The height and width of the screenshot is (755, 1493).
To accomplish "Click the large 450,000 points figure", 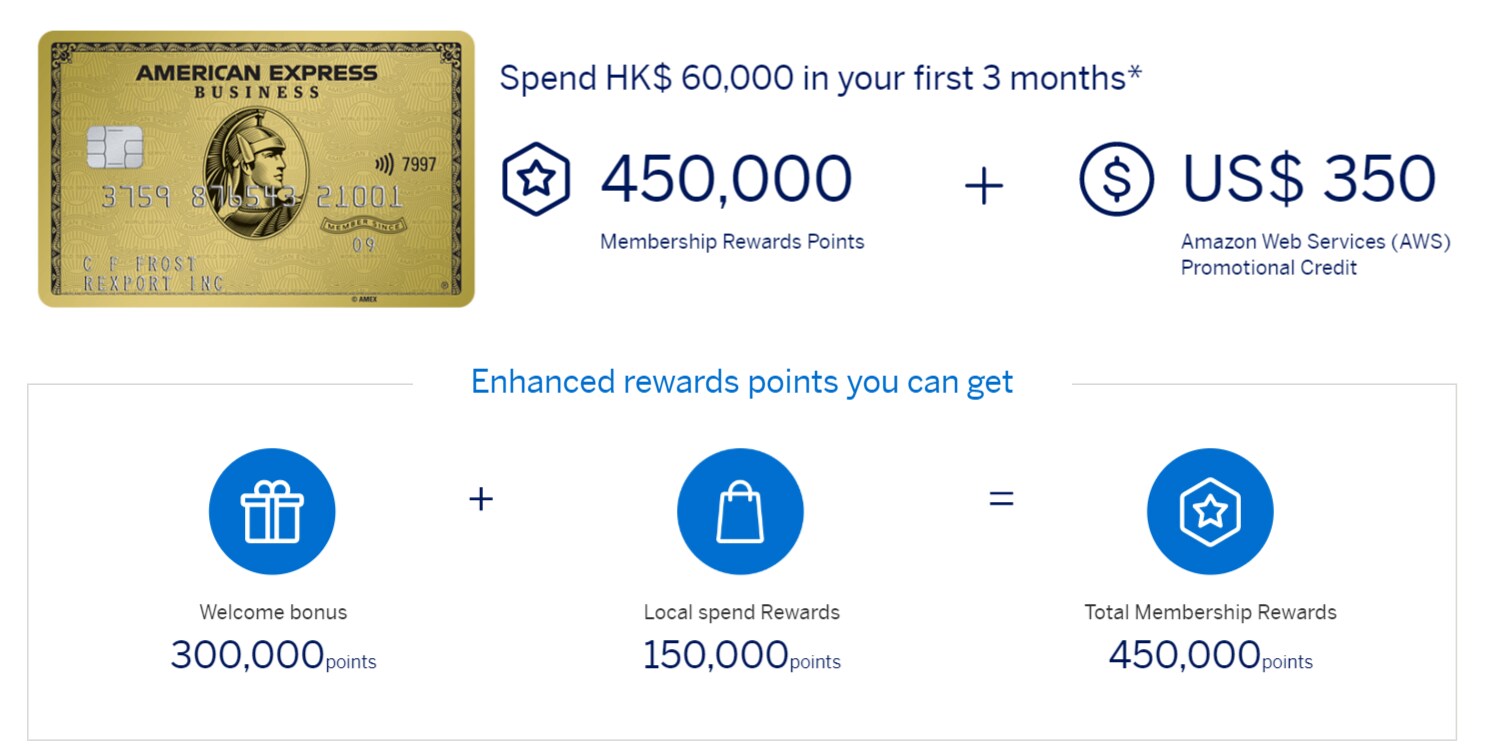I will (x=726, y=179).
